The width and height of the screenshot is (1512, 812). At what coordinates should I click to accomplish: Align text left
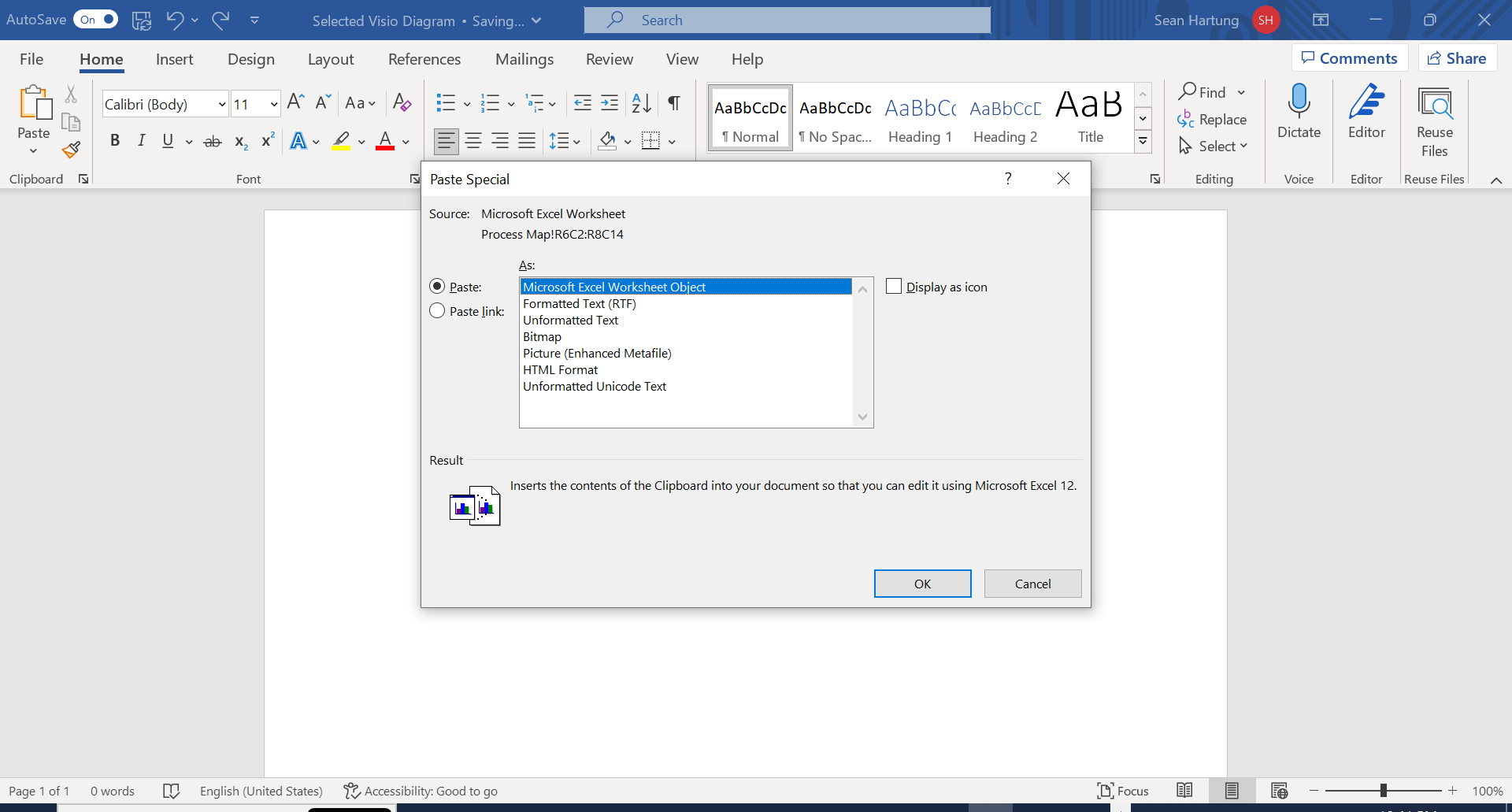pyautogui.click(x=446, y=141)
